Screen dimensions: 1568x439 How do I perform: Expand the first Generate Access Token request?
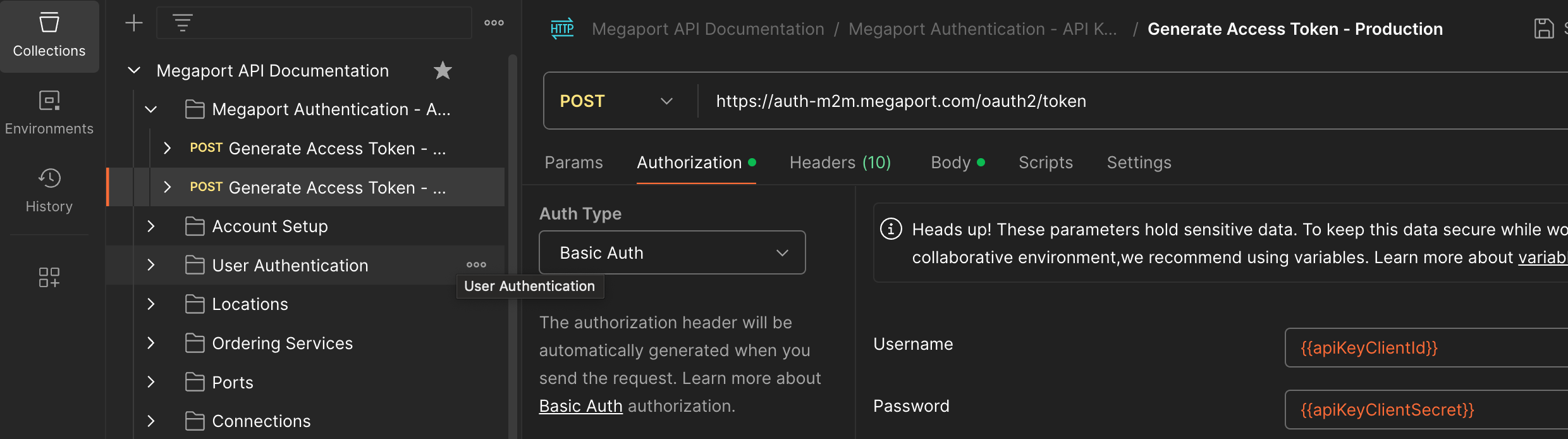click(168, 148)
